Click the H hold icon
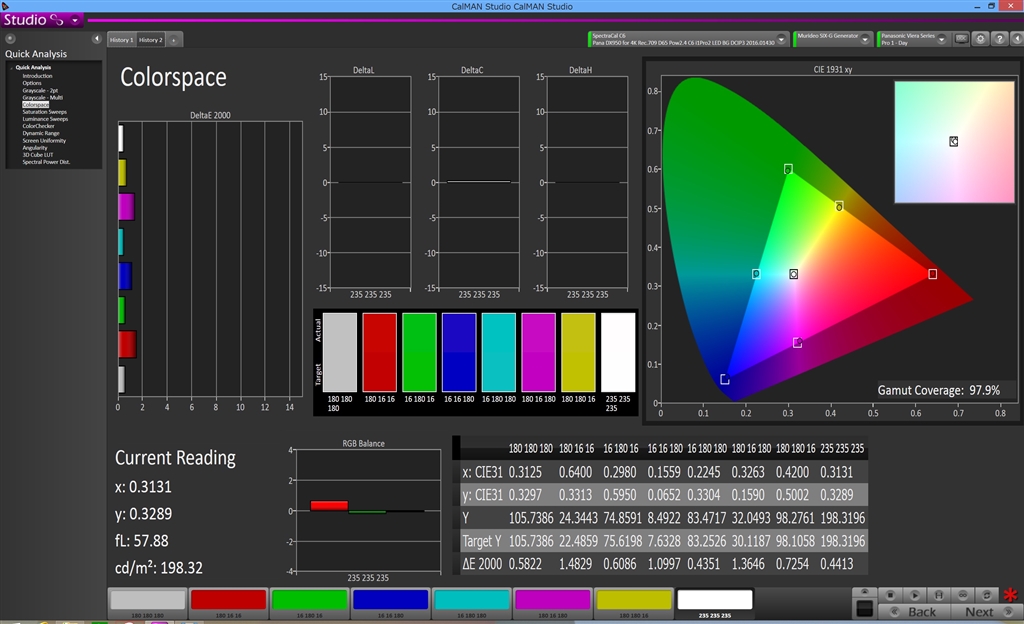 tap(937, 593)
